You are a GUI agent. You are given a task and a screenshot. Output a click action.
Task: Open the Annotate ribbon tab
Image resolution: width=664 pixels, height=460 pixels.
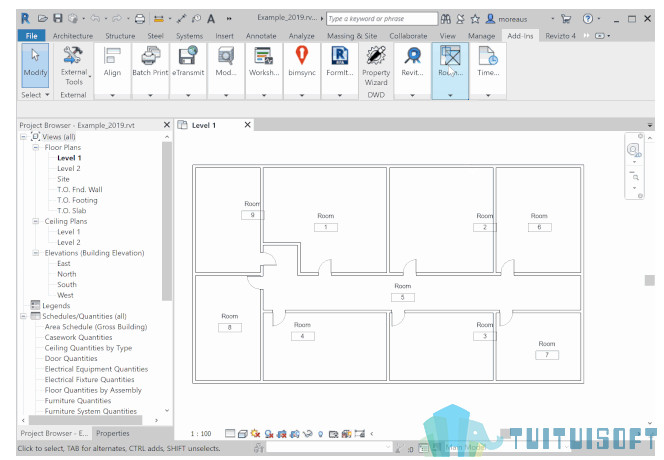(261, 36)
